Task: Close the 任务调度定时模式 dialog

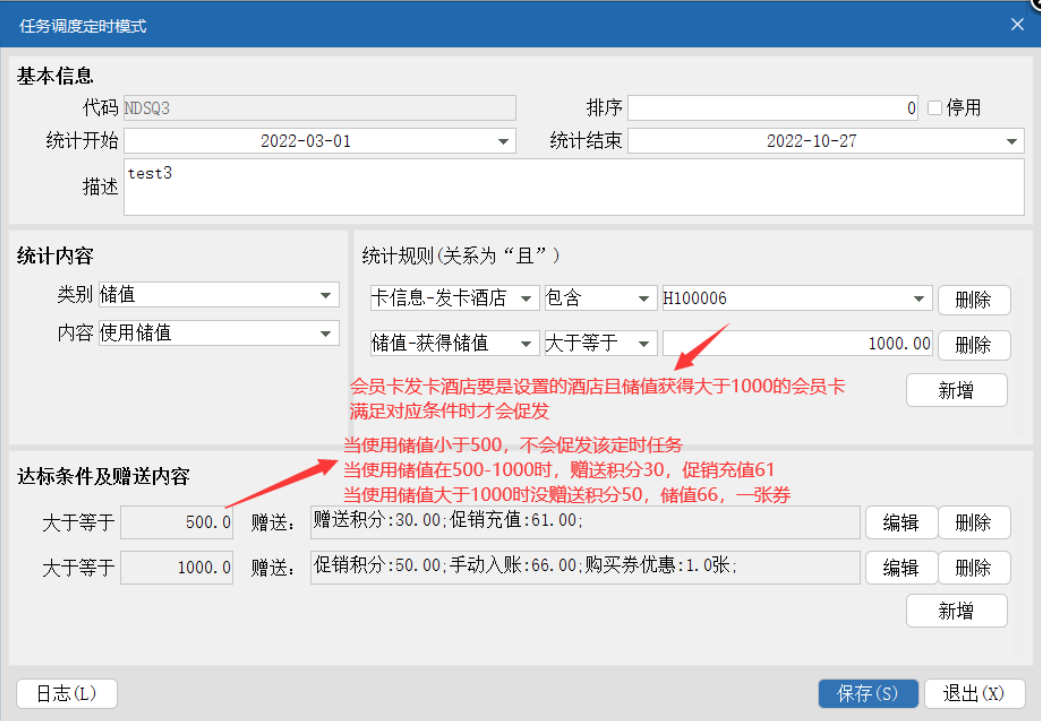Action: click(1017, 25)
